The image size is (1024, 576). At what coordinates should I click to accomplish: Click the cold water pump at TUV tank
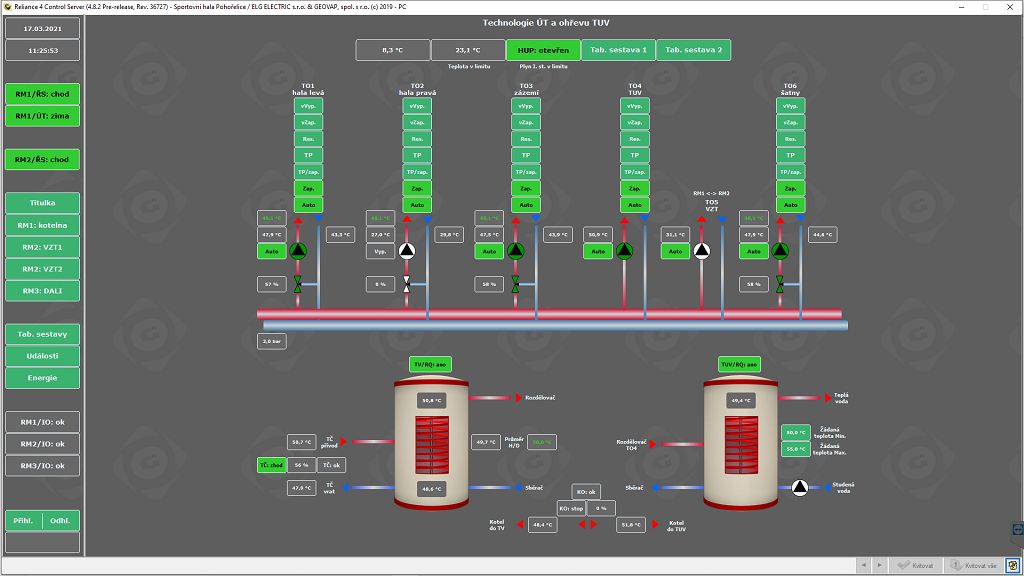tap(800, 488)
